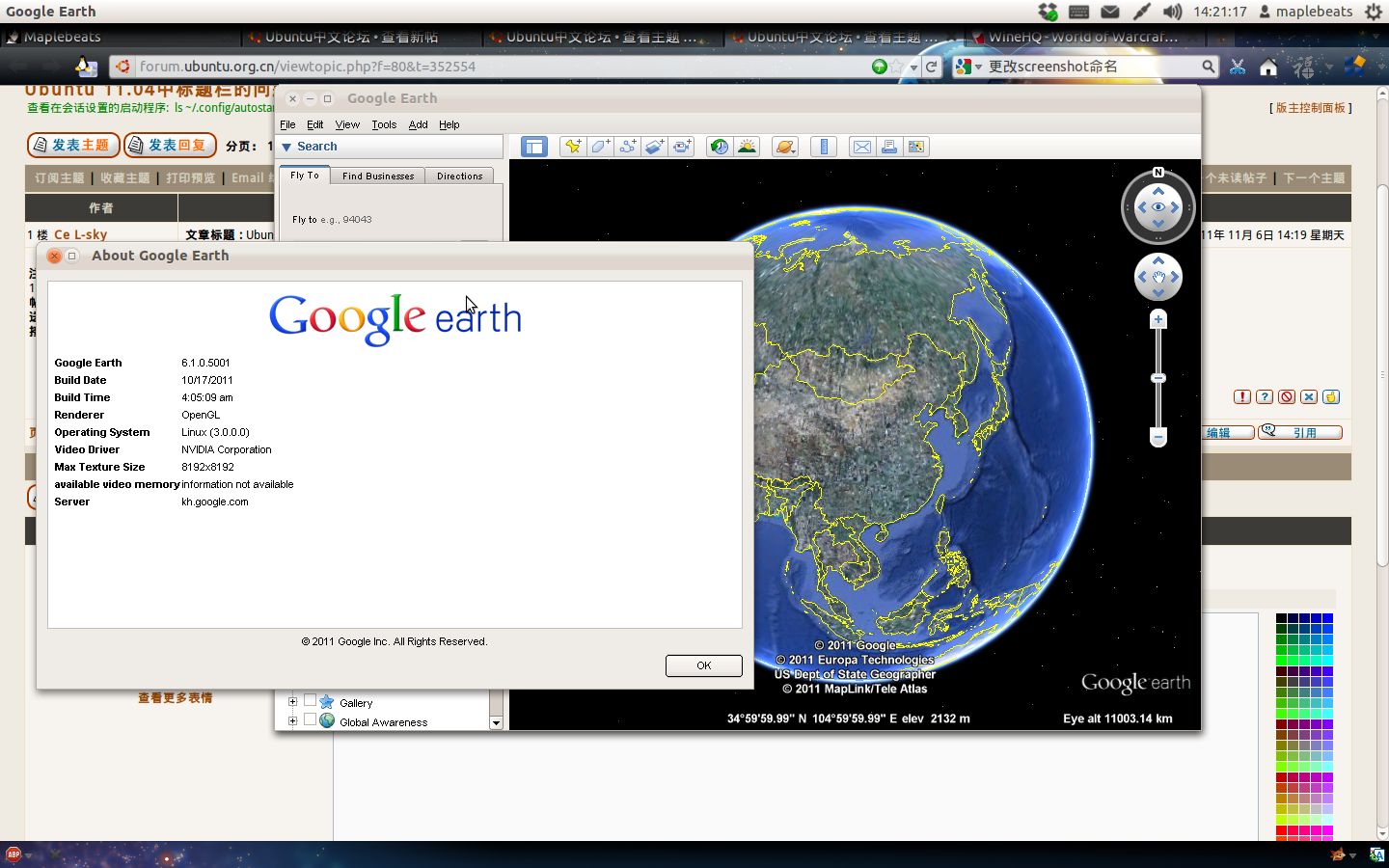Open the File menu in Google Earth
The width and height of the screenshot is (1389, 868).
(287, 124)
